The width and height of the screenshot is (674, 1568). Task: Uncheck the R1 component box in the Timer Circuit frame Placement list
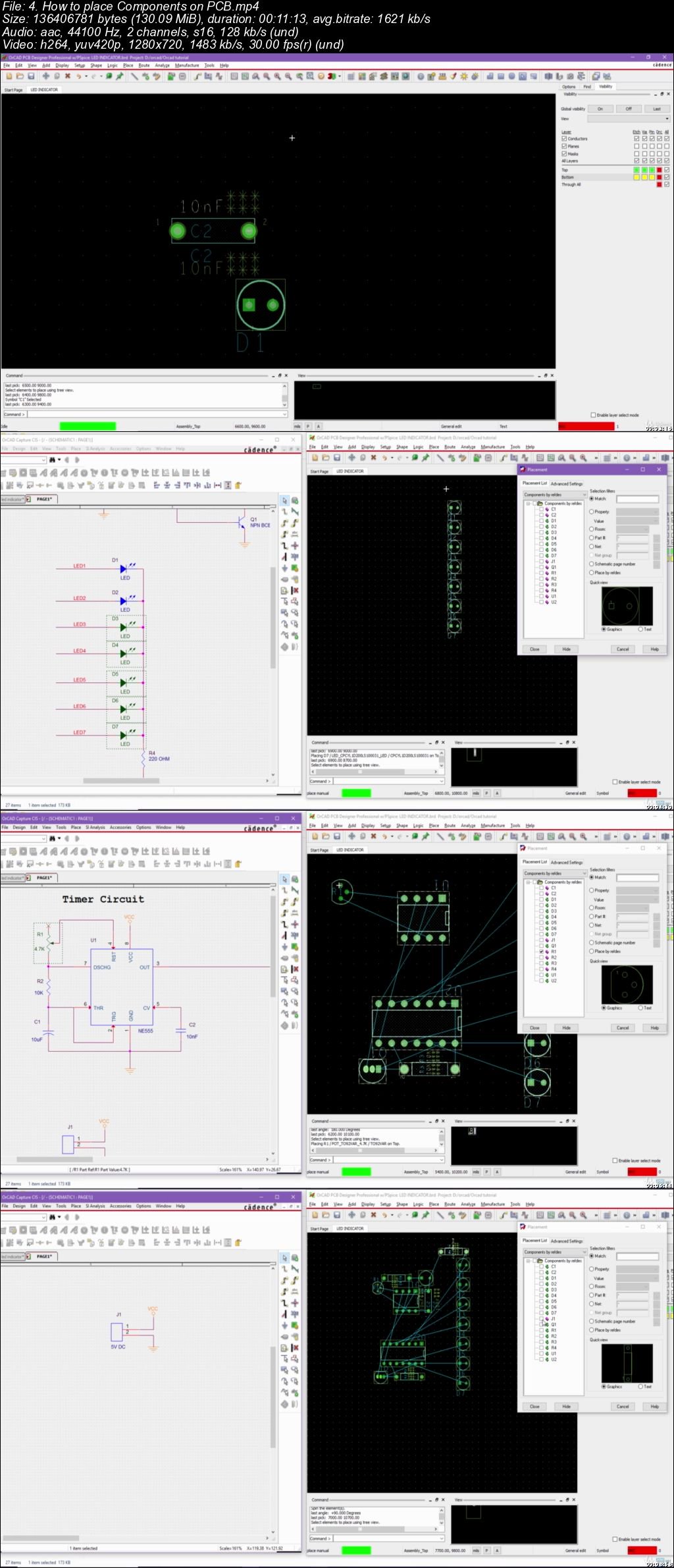tap(542, 952)
